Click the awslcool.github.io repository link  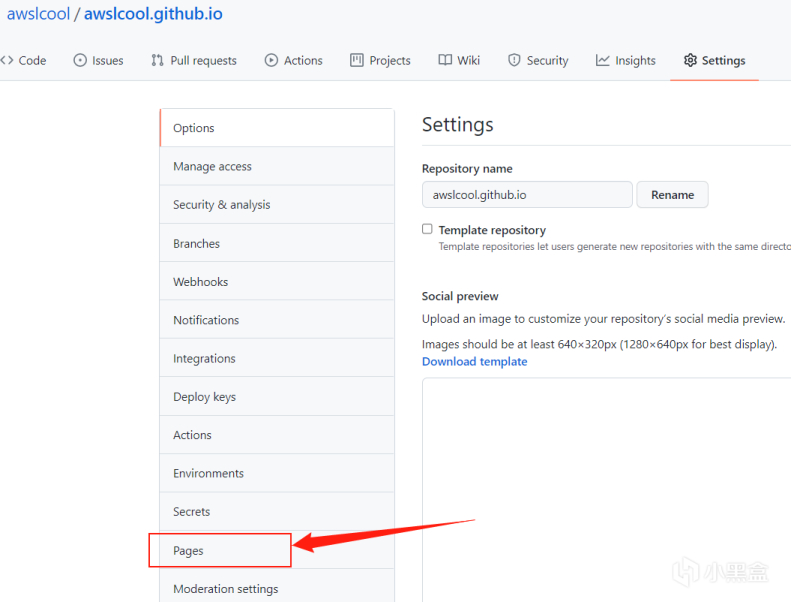153,14
